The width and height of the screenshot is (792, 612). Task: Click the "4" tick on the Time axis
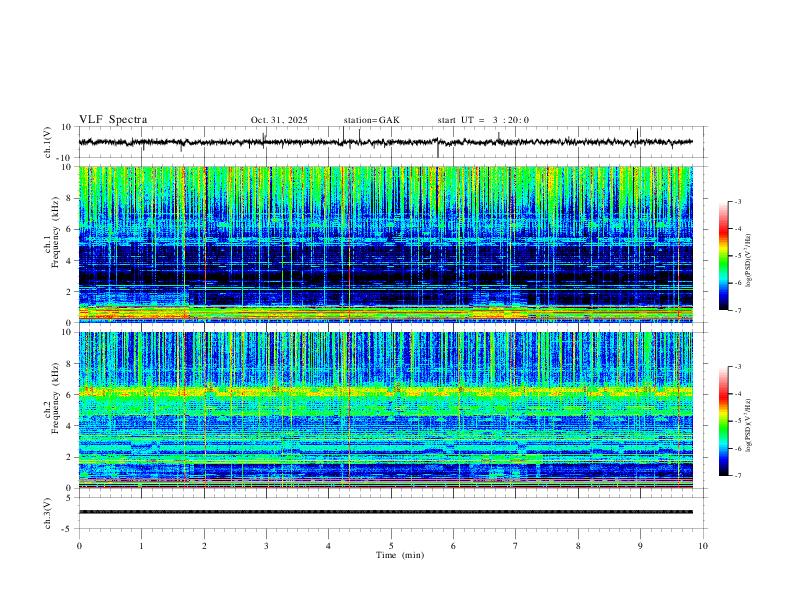coord(329,546)
